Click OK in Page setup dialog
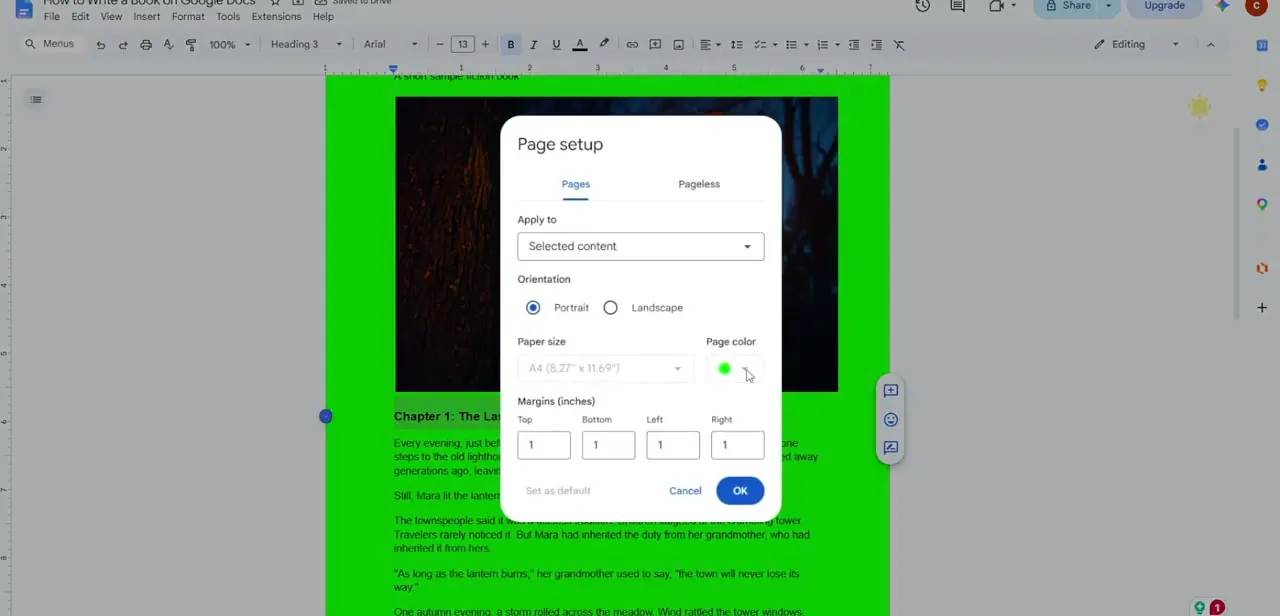This screenshot has width=1280, height=616. coord(740,491)
